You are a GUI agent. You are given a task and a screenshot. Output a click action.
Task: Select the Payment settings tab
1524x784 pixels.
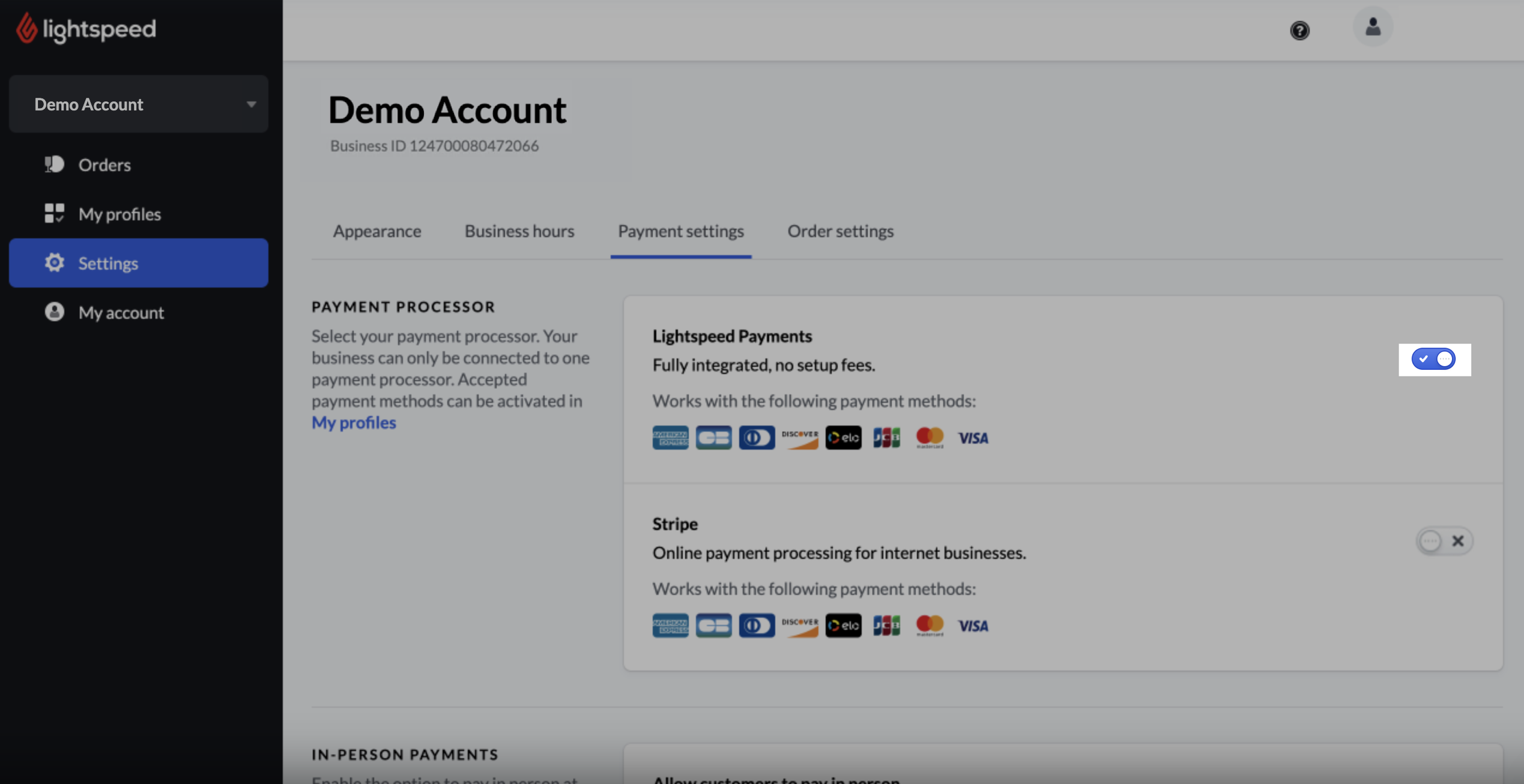pos(680,231)
